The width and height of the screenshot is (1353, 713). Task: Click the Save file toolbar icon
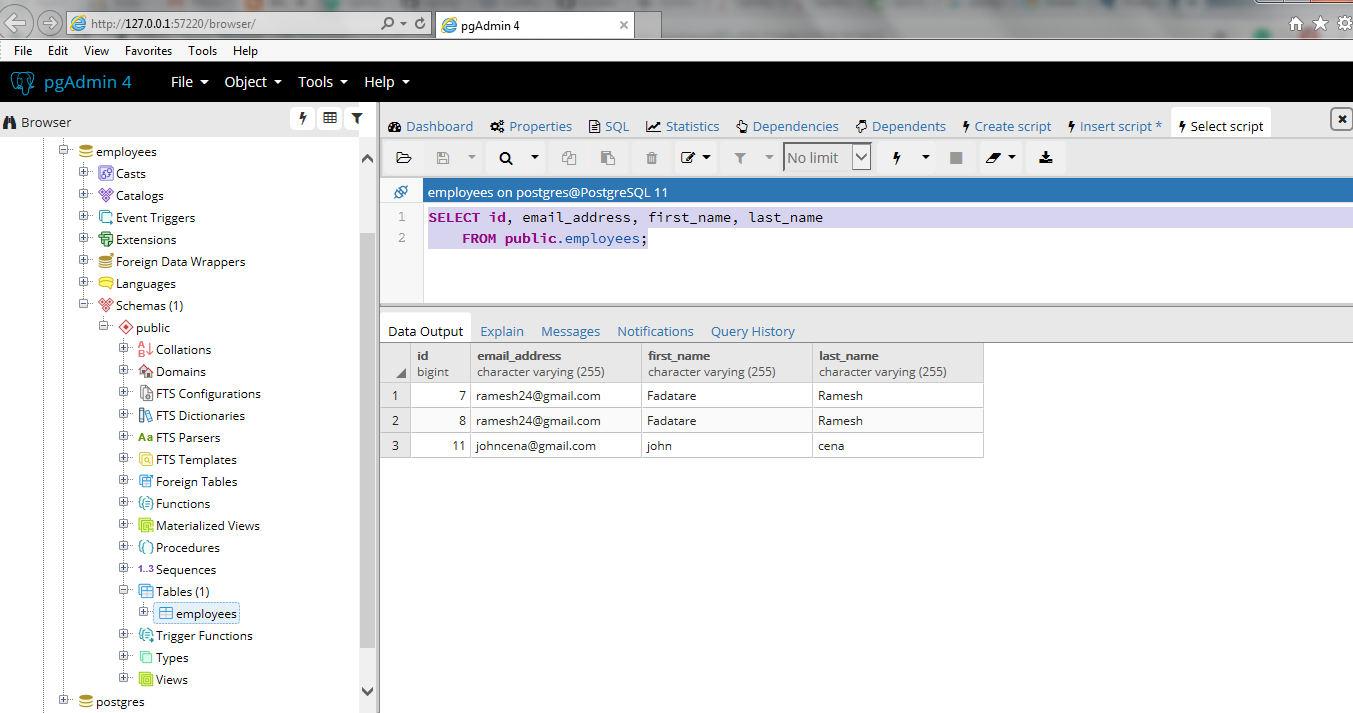tap(443, 158)
